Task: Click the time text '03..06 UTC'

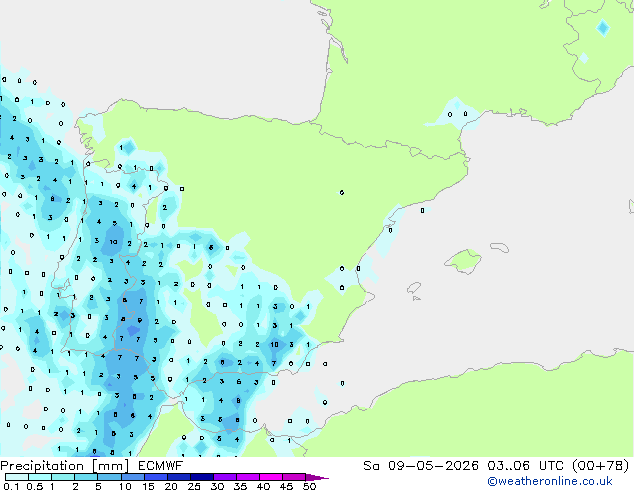Action: (x=525, y=466)
